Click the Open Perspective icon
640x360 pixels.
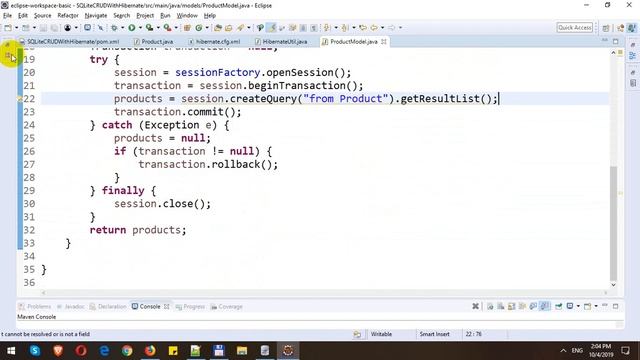tap(606, 28)
